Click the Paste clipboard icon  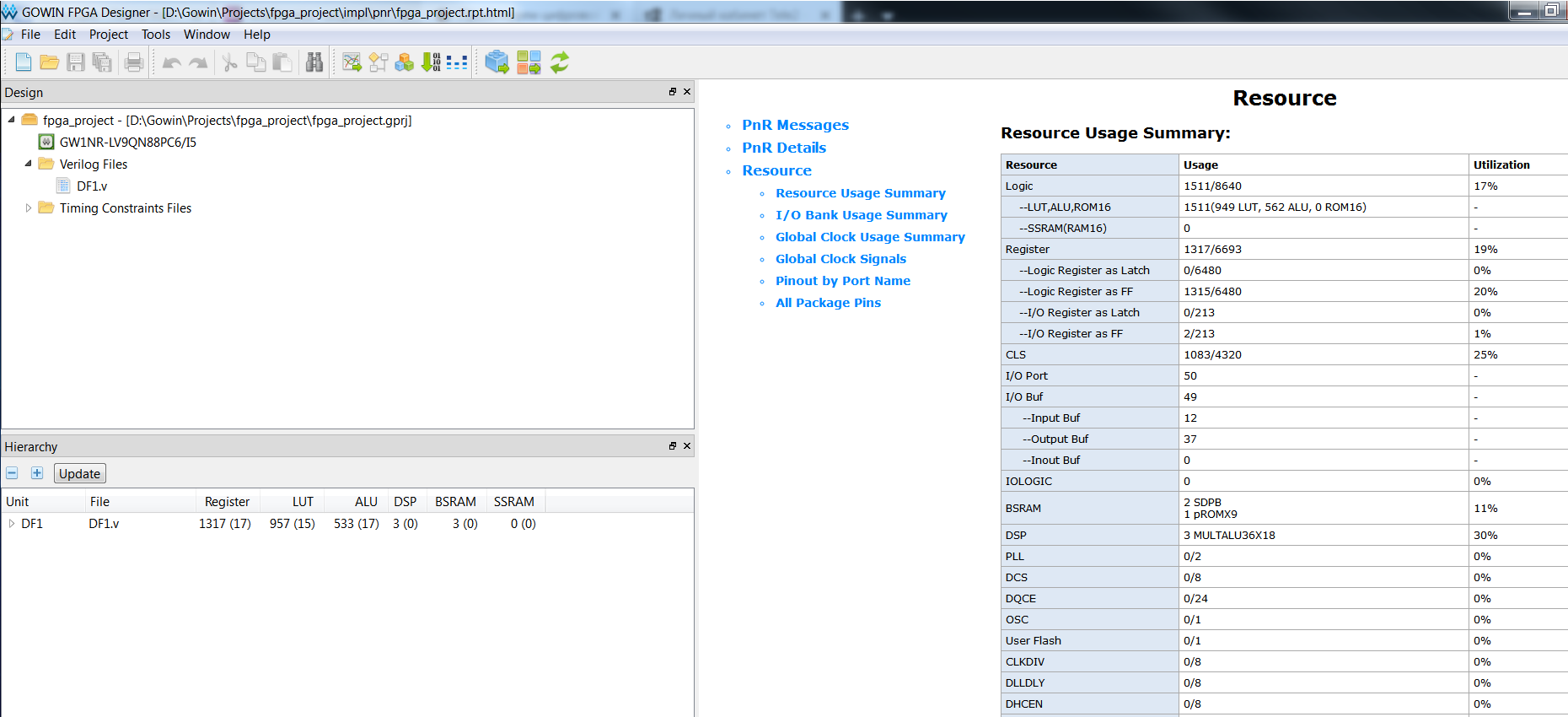(x=282, y=62)
